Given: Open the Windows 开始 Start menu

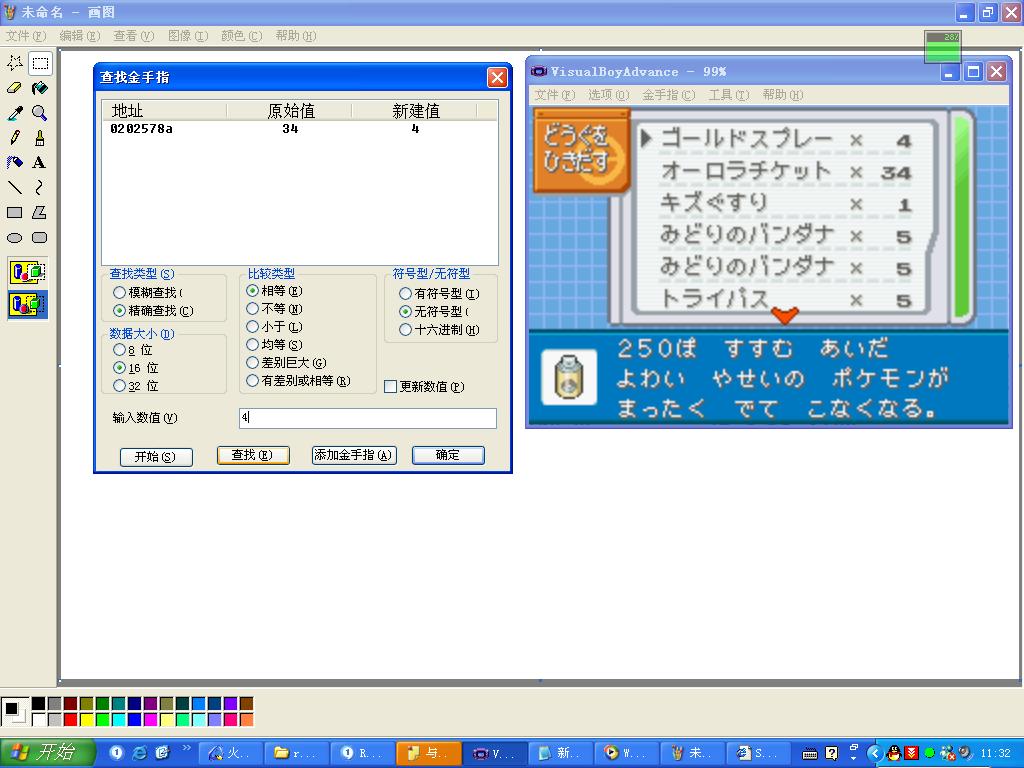Looking at the screenshot, I should tap(48, 753).
